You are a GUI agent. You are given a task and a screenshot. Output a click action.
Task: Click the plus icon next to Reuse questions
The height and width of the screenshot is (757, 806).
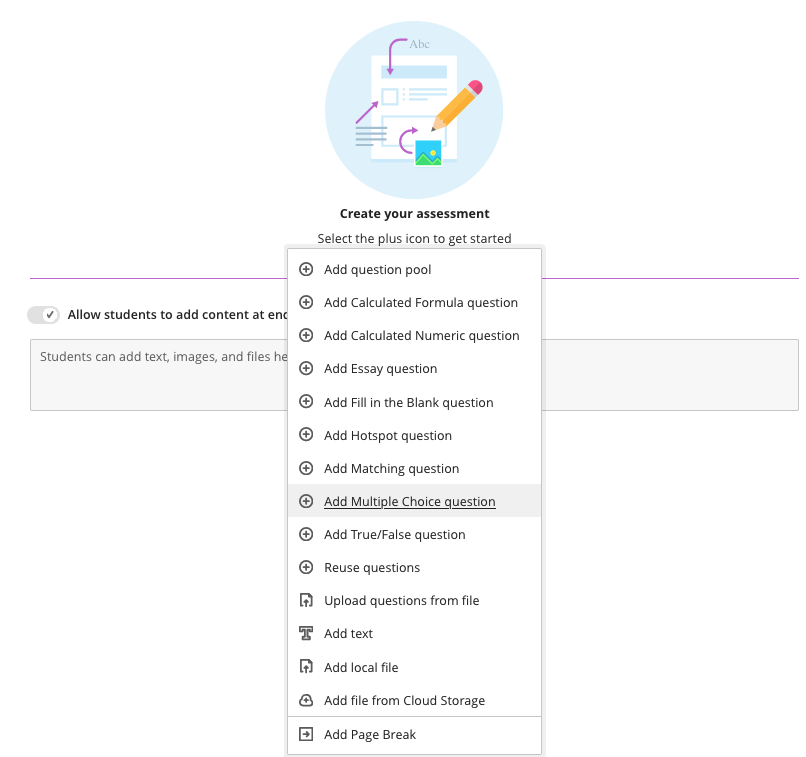(306, 567)
